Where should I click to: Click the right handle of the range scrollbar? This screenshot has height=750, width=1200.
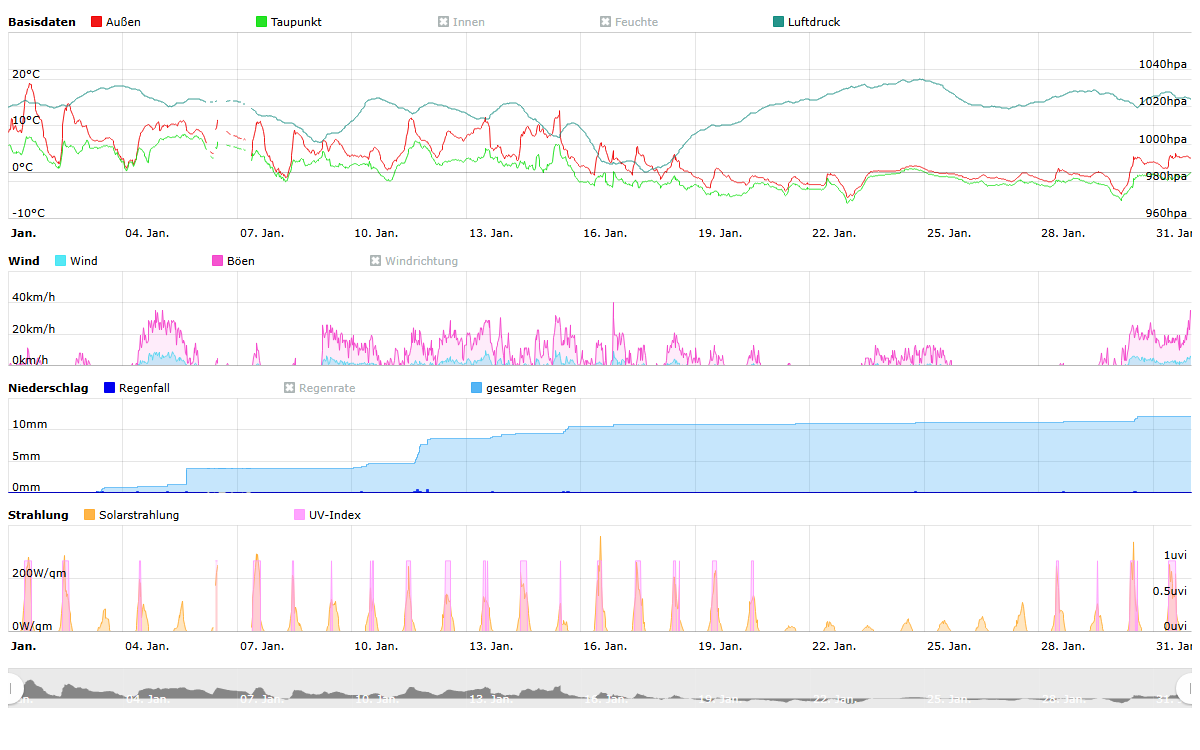[x=1186, y=688]
